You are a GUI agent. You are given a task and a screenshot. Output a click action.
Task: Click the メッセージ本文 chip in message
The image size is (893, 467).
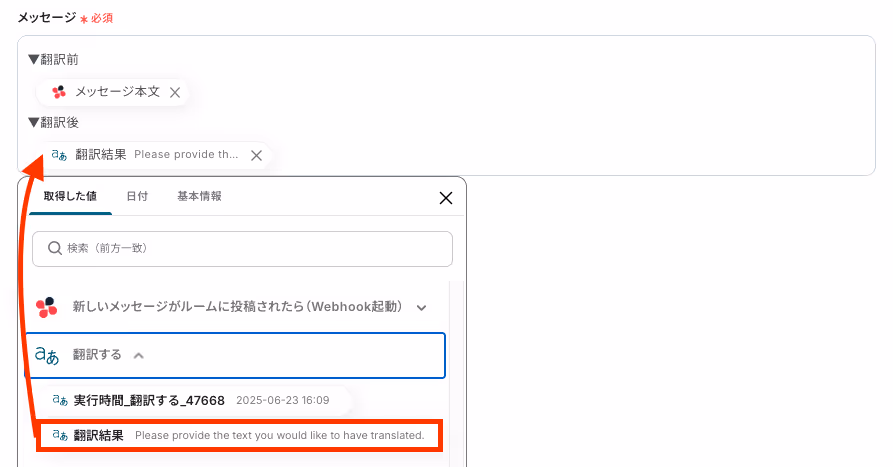click(112, 92)
